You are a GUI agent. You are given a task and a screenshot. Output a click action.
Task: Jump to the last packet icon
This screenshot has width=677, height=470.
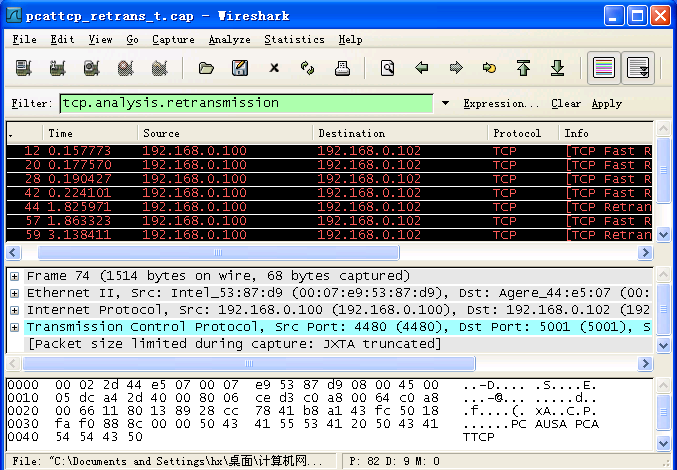[557, 68]
